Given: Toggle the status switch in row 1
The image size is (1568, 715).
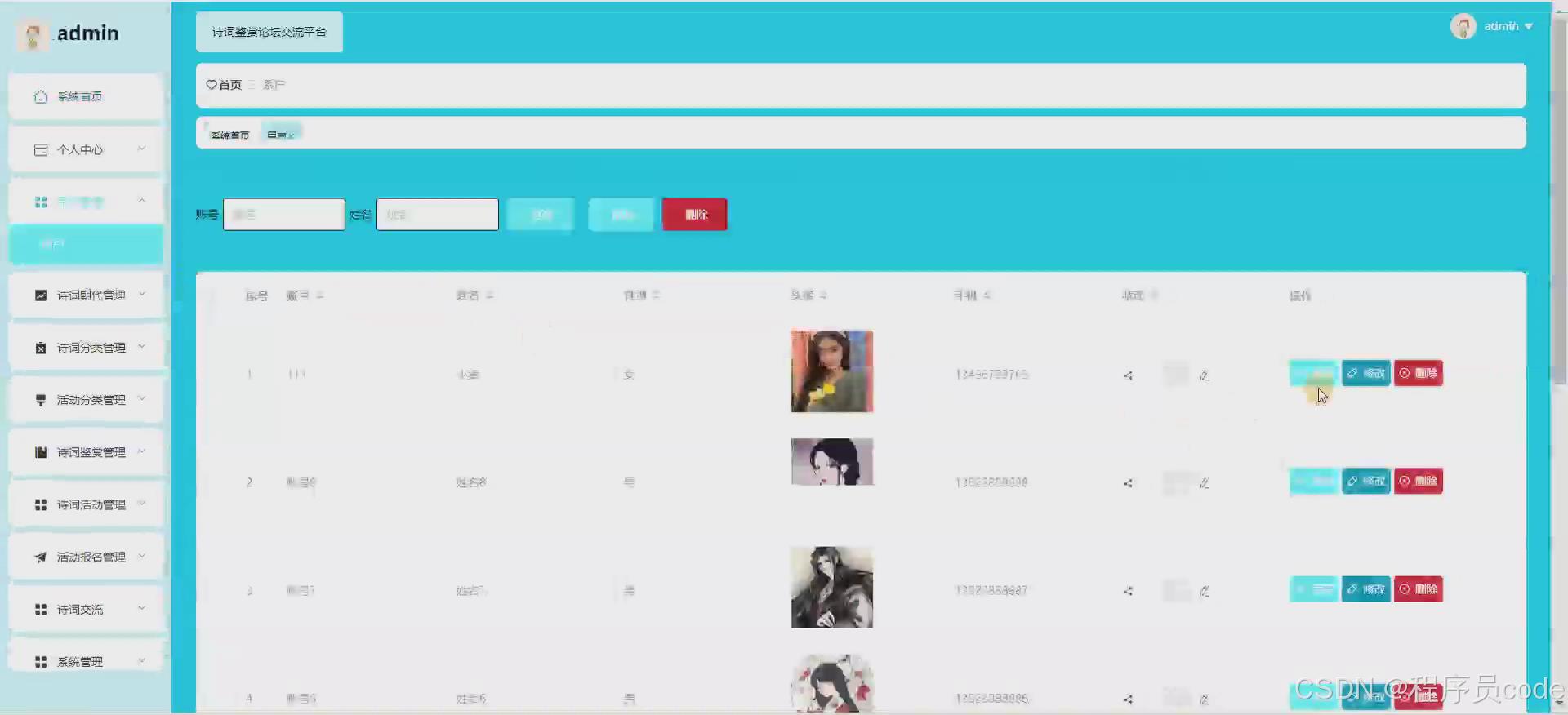Looking at the screenshot, I should 1176,375.
